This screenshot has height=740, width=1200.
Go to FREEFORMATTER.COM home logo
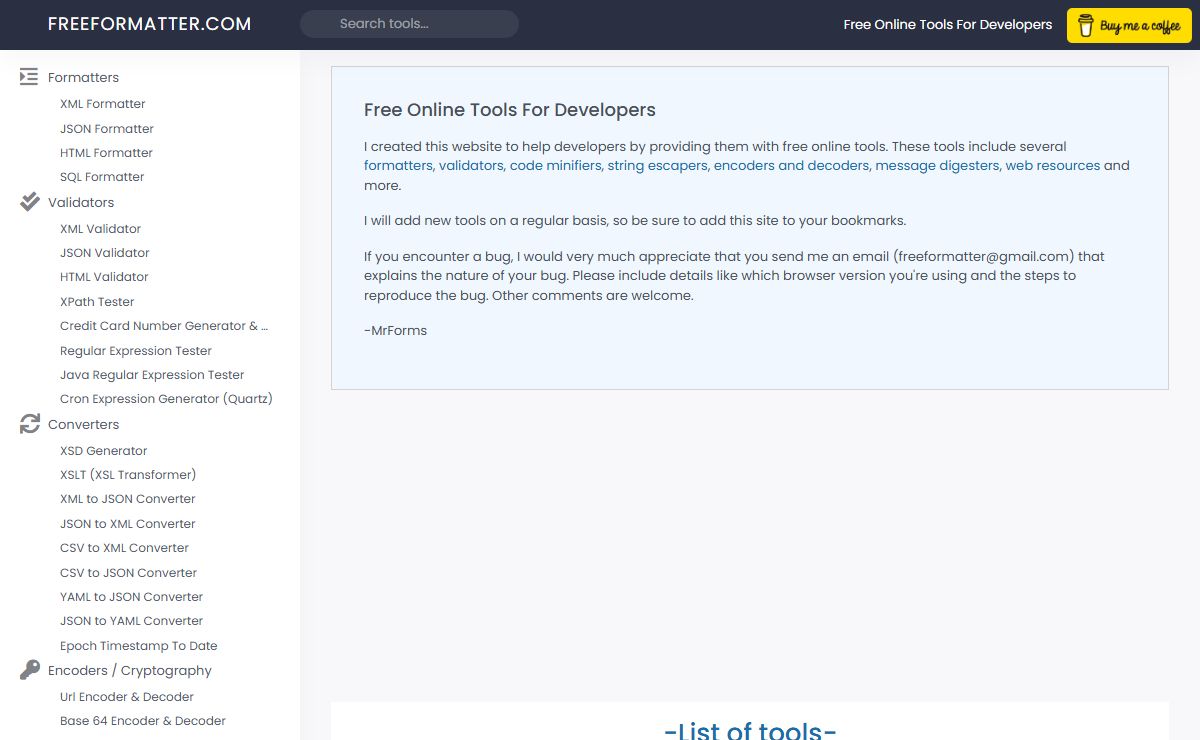pyautogui.click(x=149, y=24)
